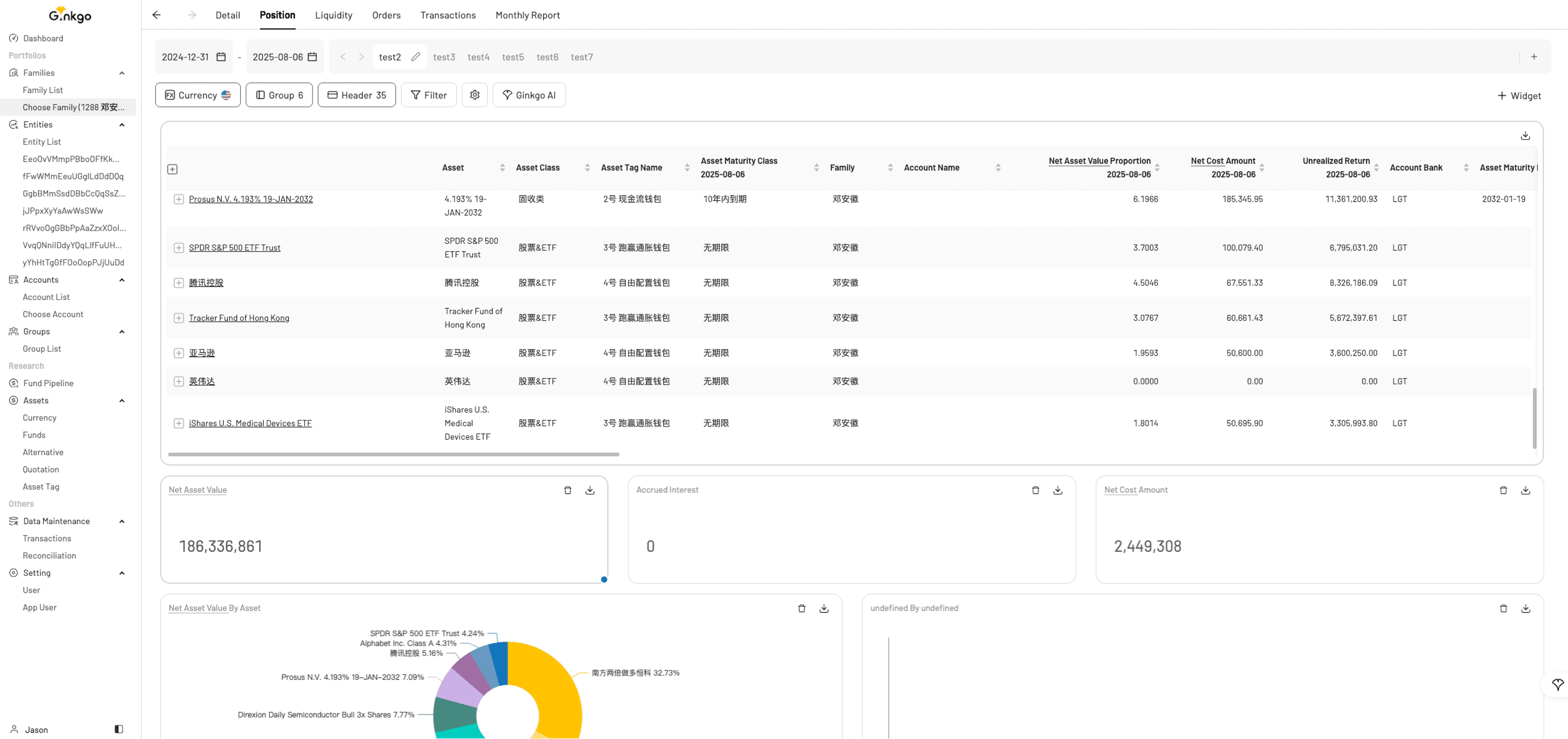The width and height of the screenshot is (1568, 739).
Task: Switch to the Orders tab
Action: pyautogui.click(x=387, y=15)
